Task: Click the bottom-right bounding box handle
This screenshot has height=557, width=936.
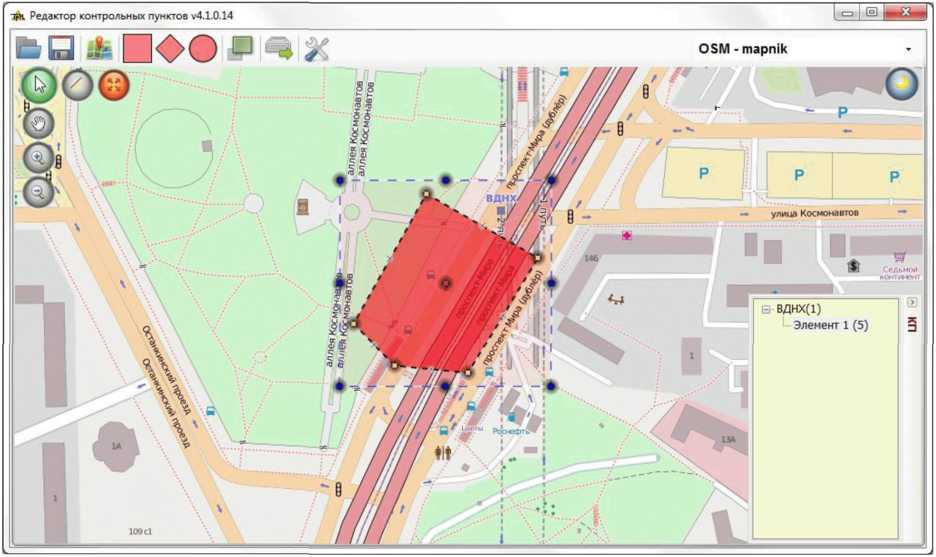Action: (551, 386)
